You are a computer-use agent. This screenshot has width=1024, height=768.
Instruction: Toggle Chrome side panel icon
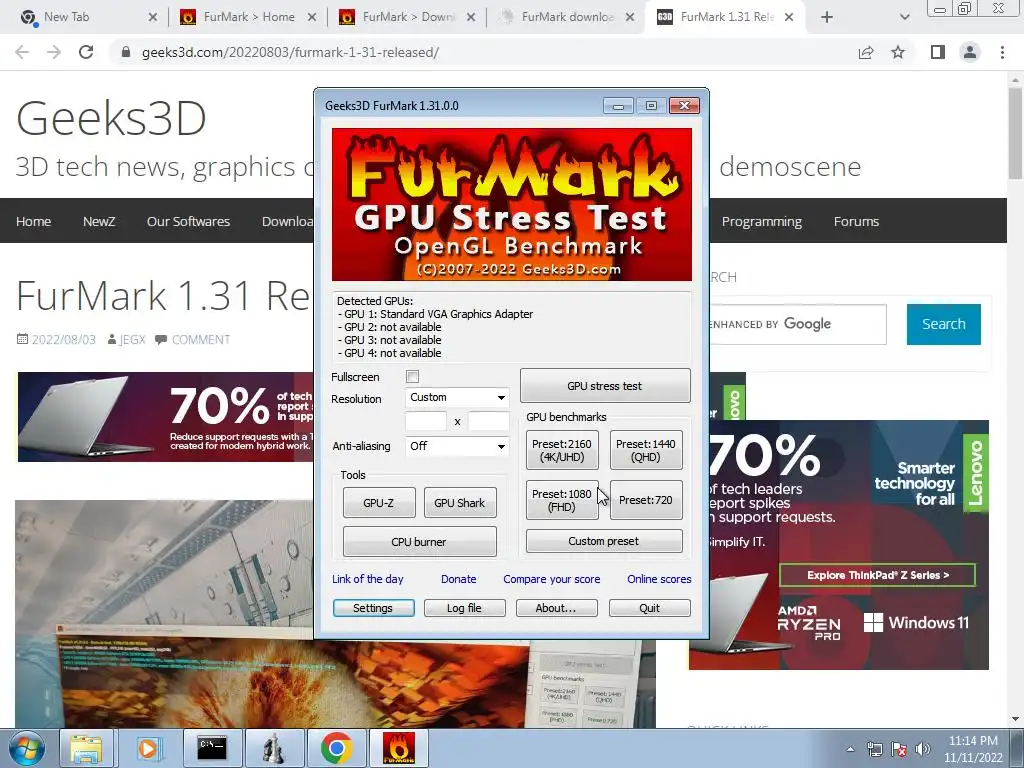click(x=938, y=52)
